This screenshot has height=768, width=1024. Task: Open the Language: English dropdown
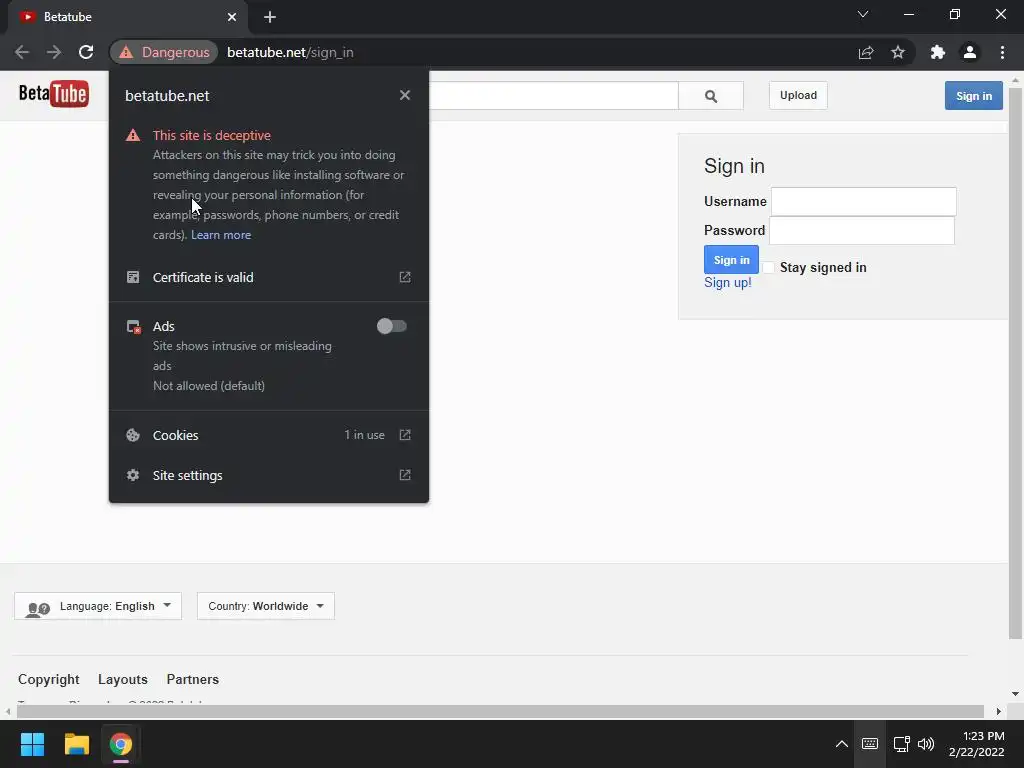click(98, 606)
